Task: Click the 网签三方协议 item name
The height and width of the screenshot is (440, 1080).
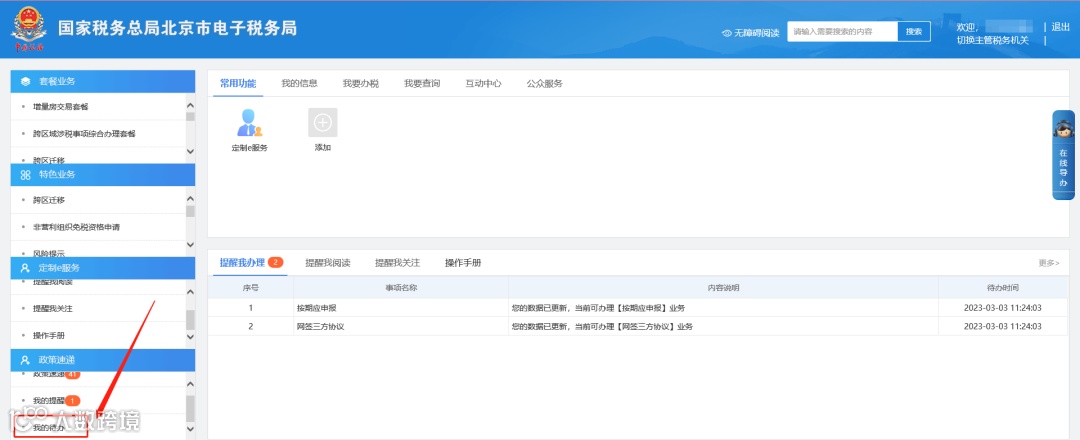Action: point(320,326)
